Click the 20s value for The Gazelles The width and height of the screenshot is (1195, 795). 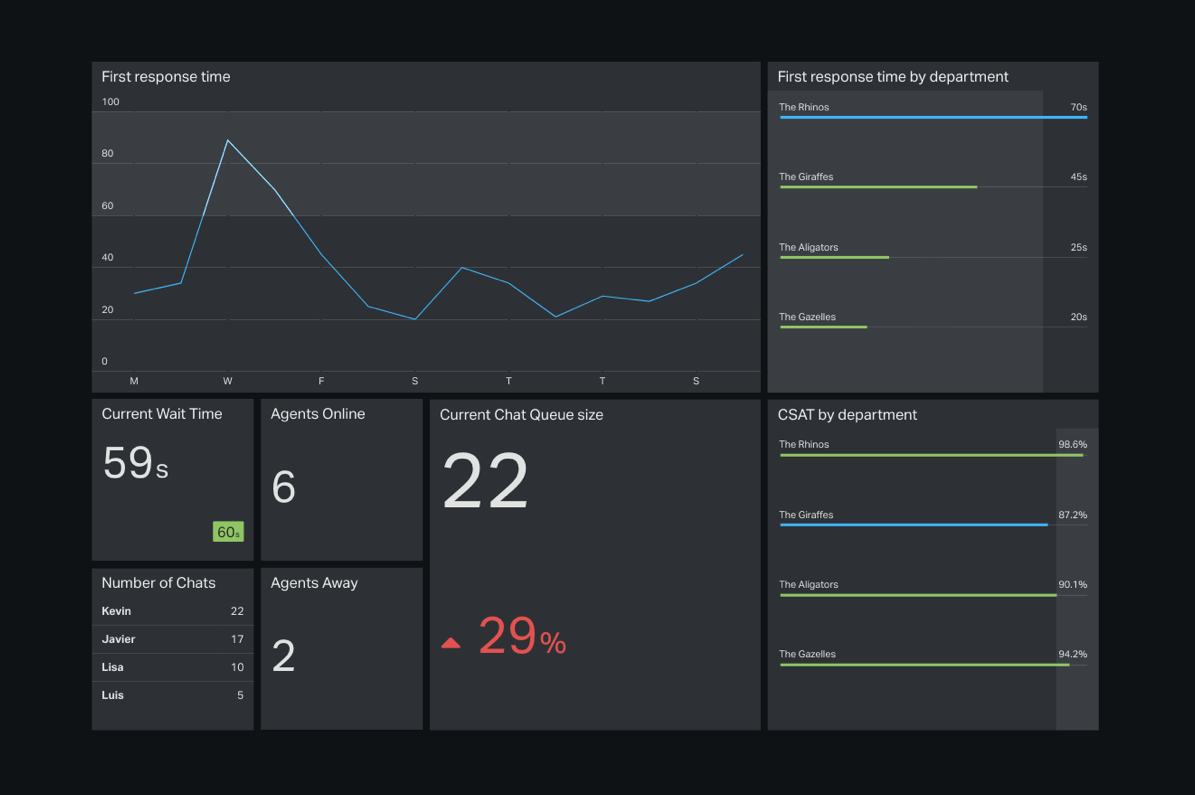coord(1078,316)
